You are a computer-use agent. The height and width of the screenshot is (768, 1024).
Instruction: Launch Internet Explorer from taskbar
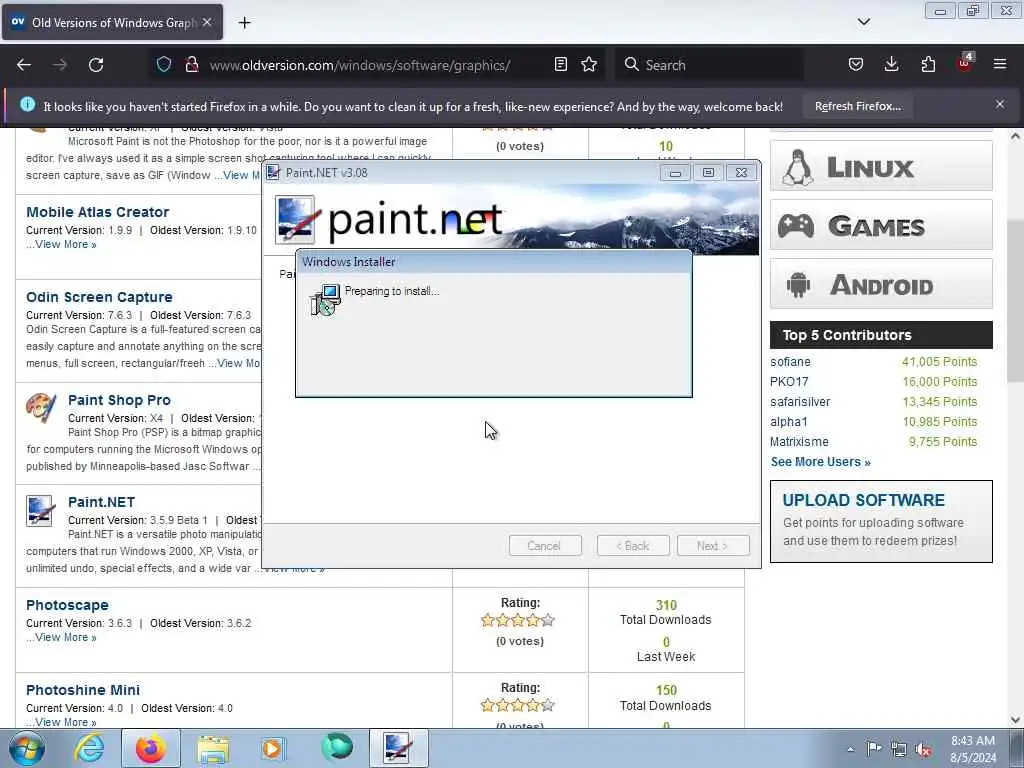(89, 748)
